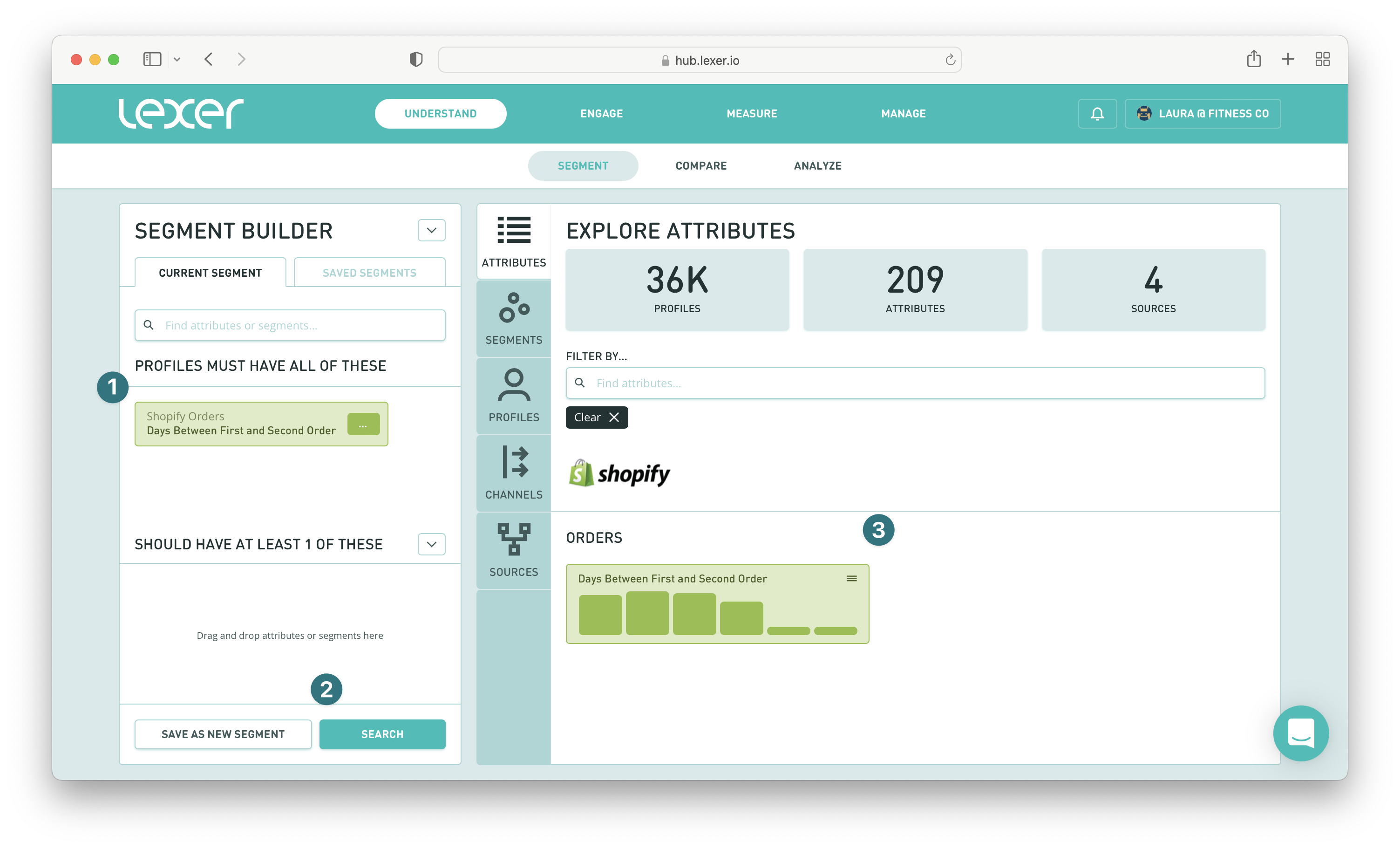
Task: Open the hamburger menu on the Orders attribute card
Action: [x=851, y=578]
